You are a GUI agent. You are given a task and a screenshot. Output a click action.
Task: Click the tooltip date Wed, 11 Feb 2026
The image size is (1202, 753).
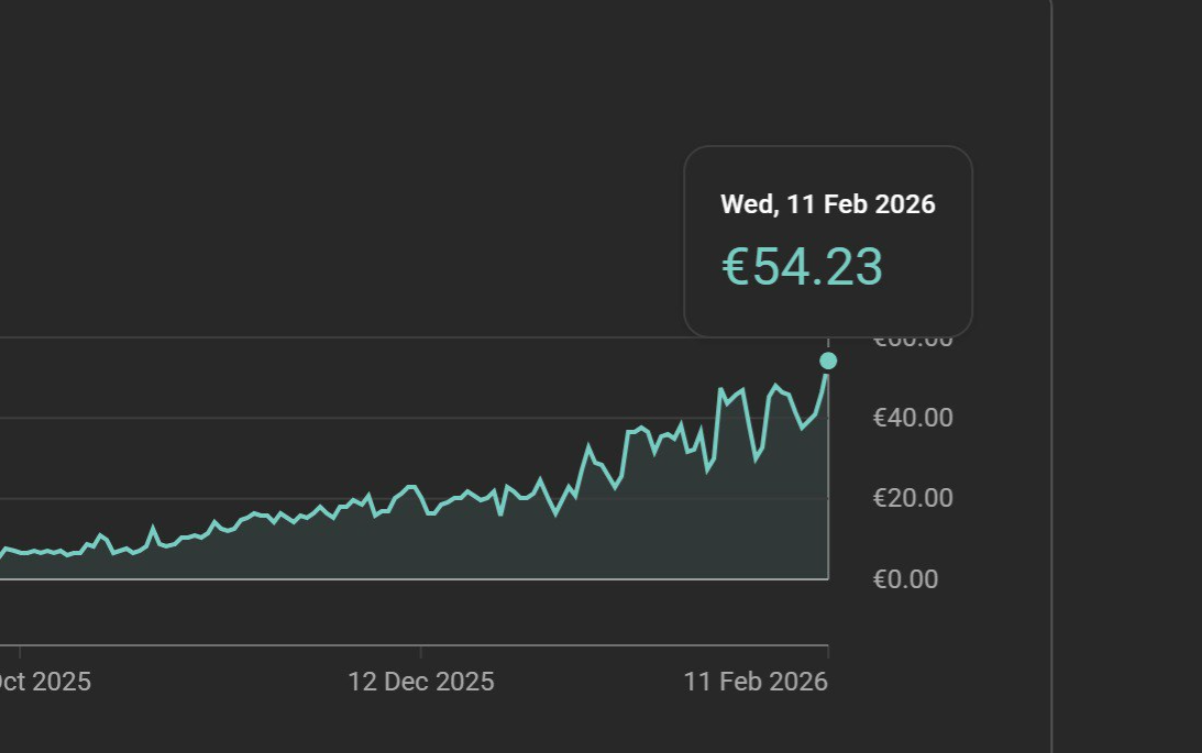(x=828, y=205)
